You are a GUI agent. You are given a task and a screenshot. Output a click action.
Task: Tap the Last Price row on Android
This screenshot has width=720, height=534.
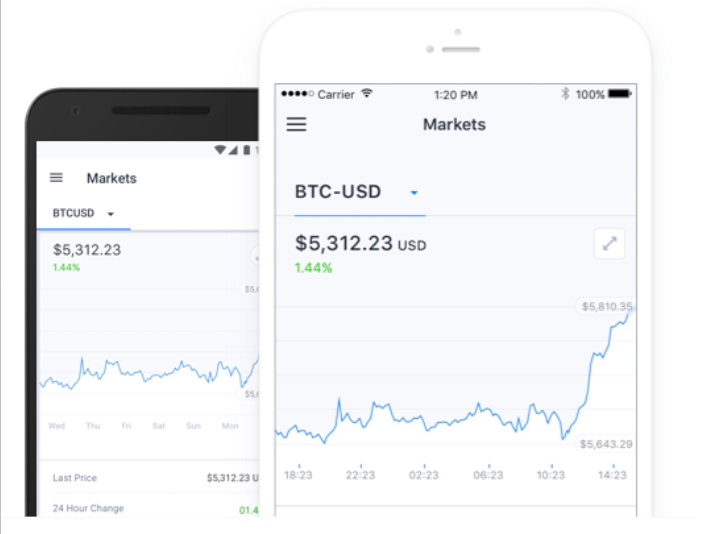tap(150, 478)
